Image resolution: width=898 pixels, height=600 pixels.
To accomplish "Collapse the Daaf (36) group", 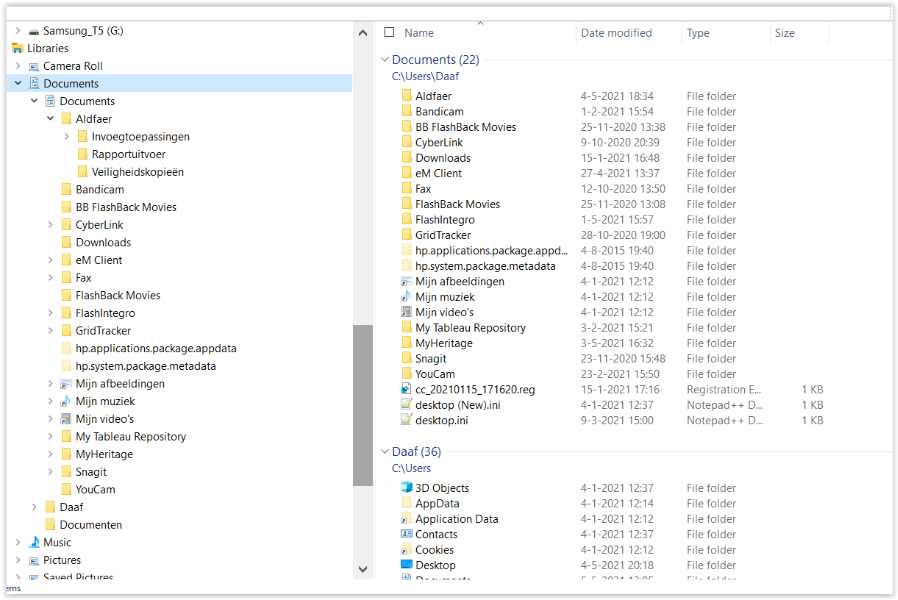I will pyautogui.click(x=385, y=452).
